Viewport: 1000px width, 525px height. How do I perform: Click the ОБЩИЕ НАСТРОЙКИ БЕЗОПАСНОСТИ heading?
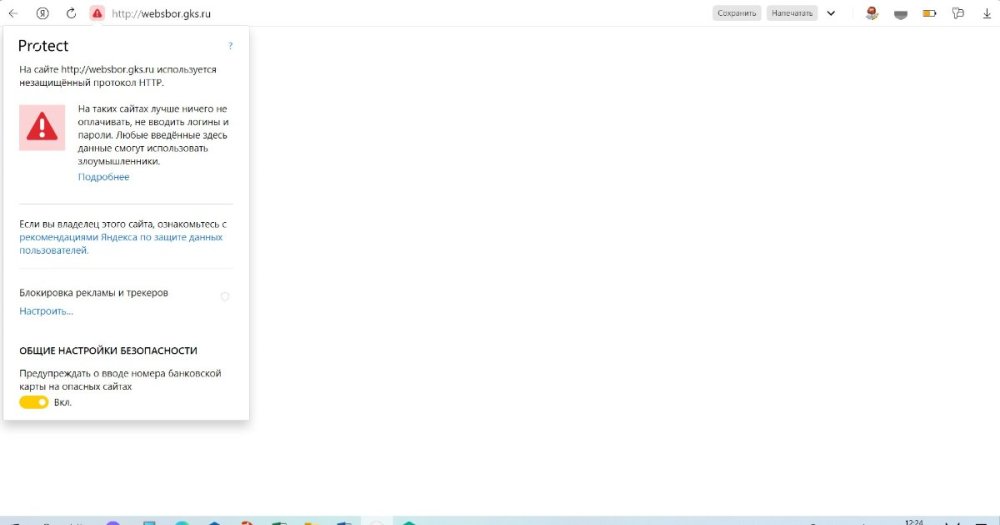108,351
